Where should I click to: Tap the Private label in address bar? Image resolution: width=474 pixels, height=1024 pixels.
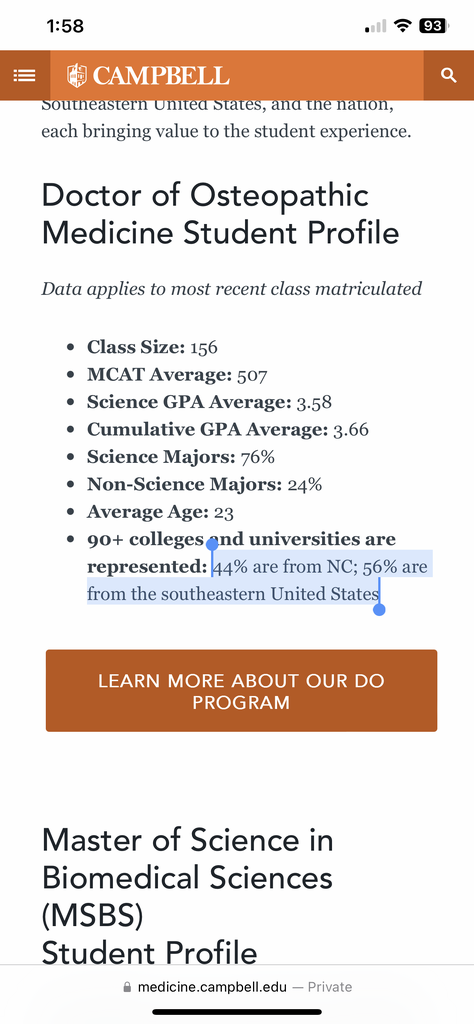330,987
